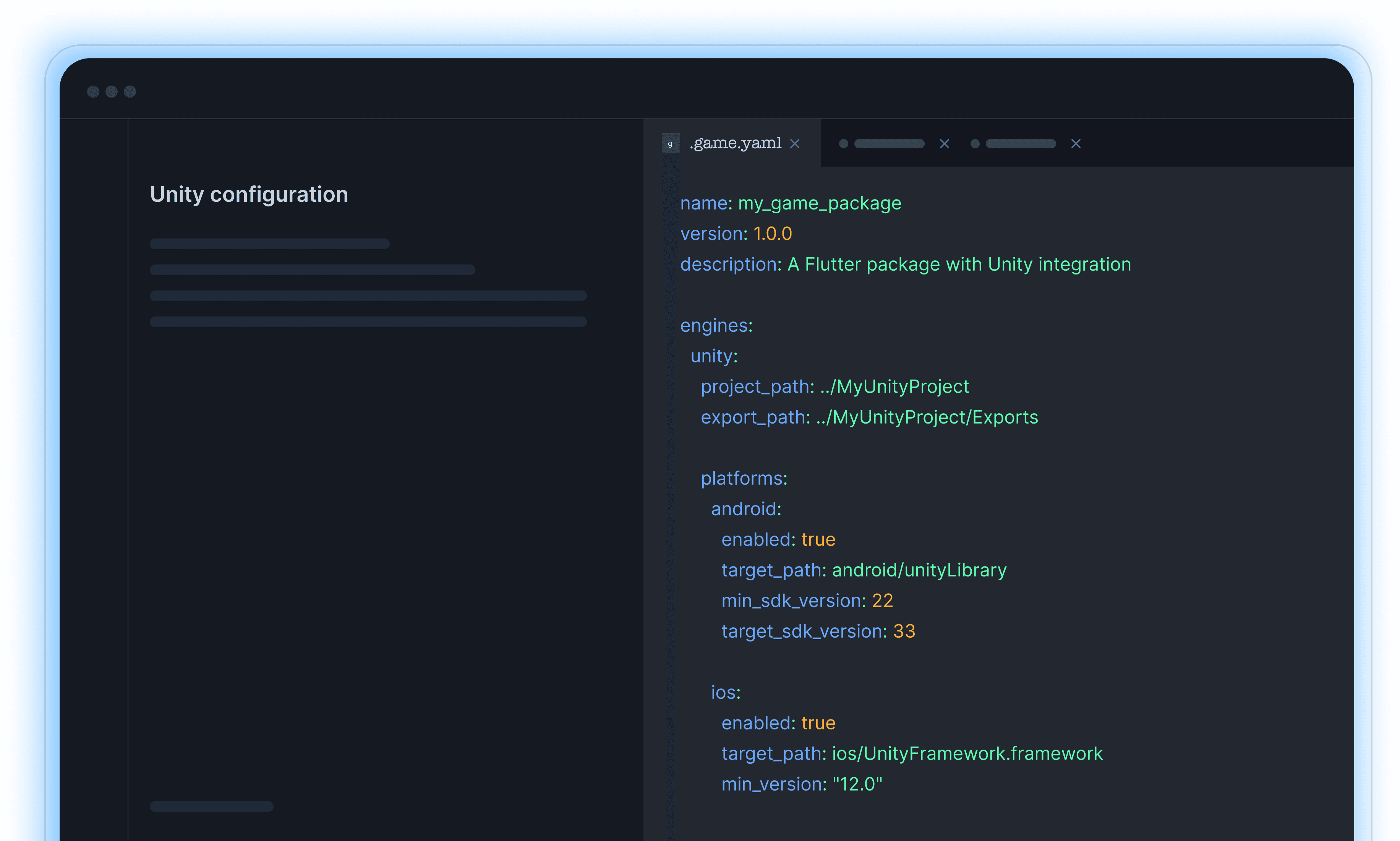This screenshot has height=841, width=1400.
Task: Click the ios enabled true value
Action: point(818,723)
